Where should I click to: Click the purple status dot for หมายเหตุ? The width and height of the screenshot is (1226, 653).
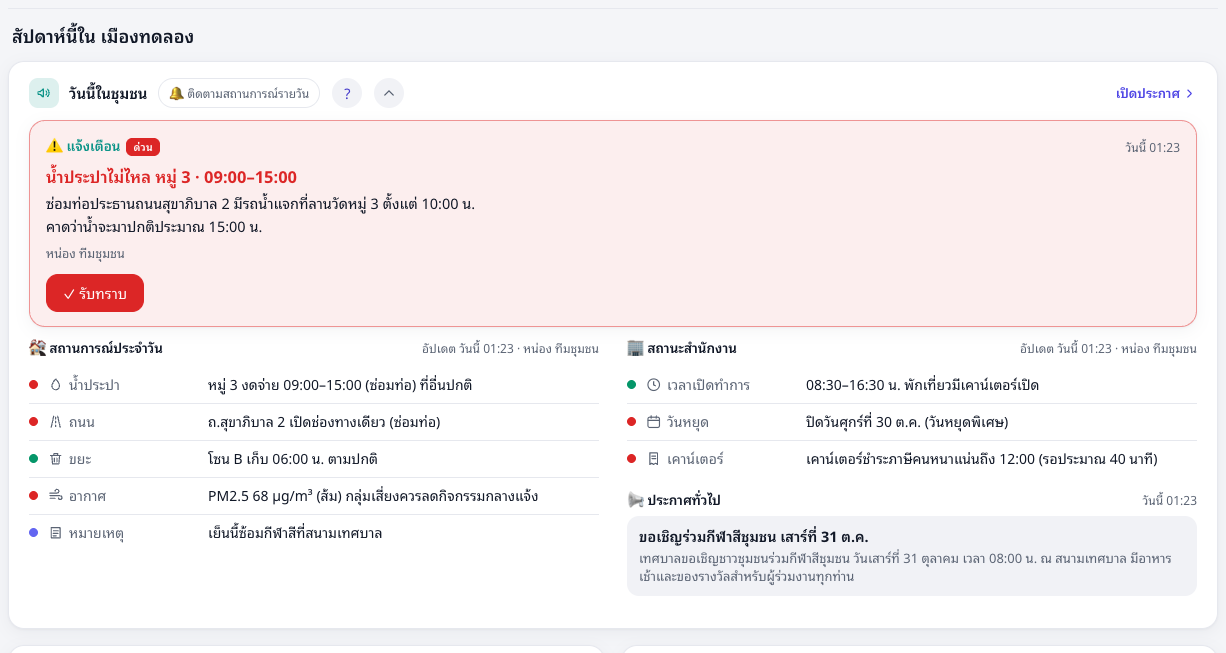tap(33, 533)
